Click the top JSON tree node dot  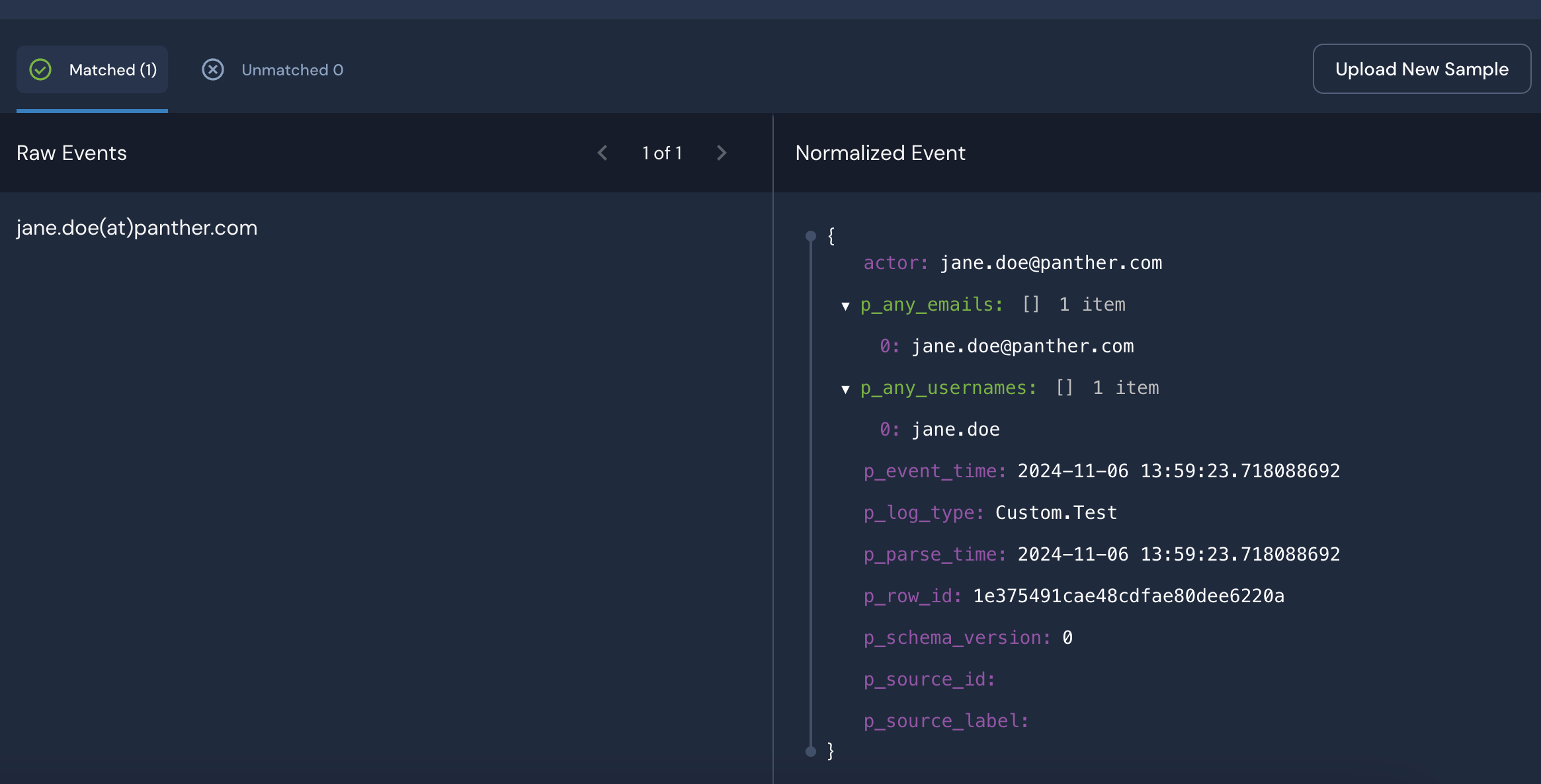pos(811,236)
